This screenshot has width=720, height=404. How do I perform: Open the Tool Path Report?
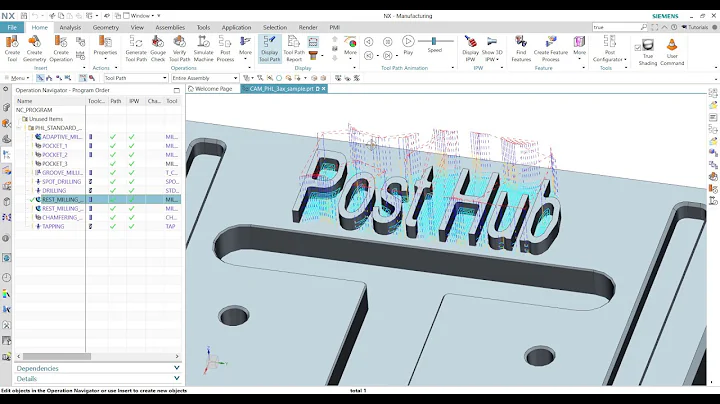[294, 49]
